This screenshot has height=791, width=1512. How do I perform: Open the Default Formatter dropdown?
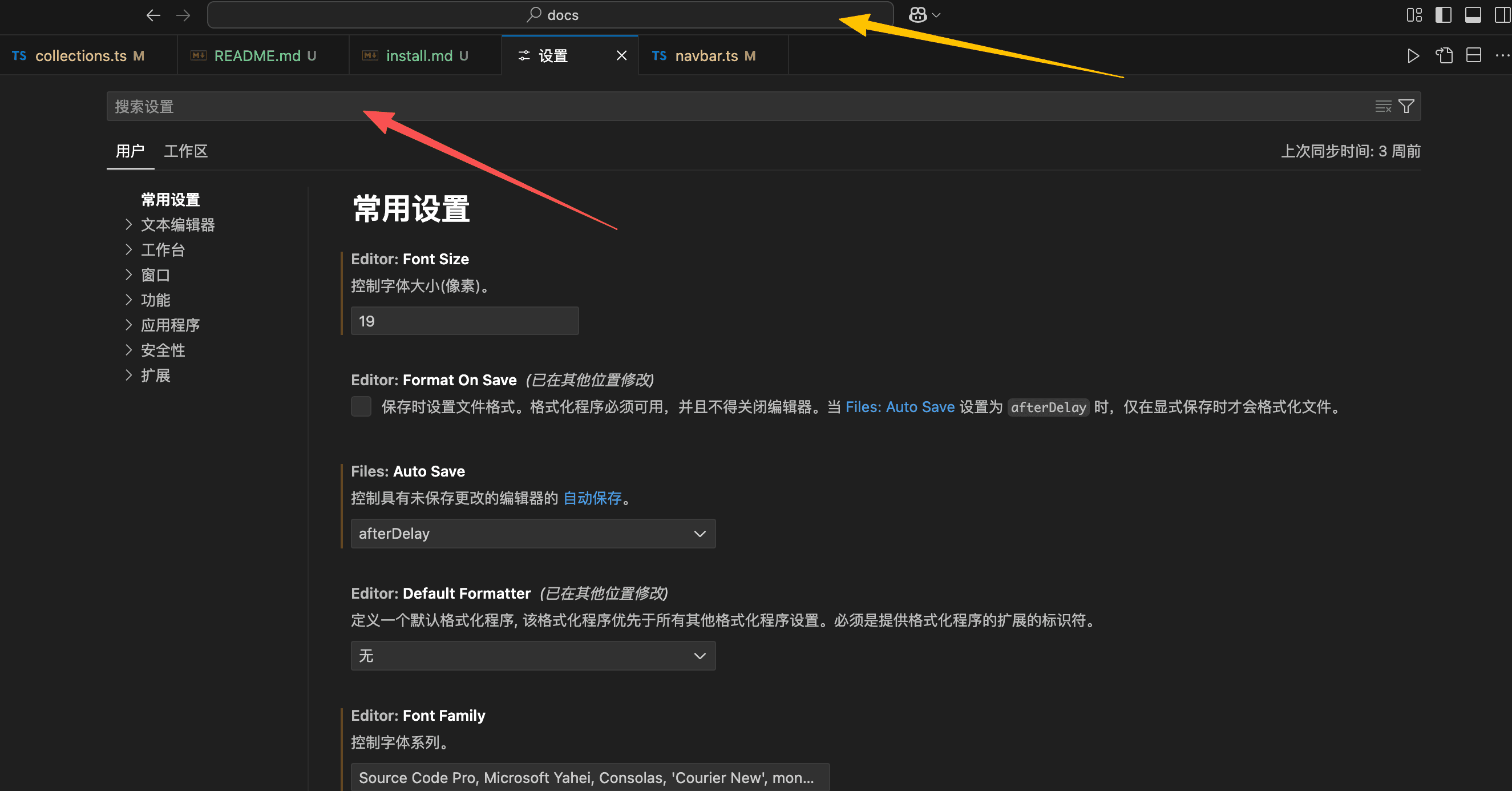532,655
